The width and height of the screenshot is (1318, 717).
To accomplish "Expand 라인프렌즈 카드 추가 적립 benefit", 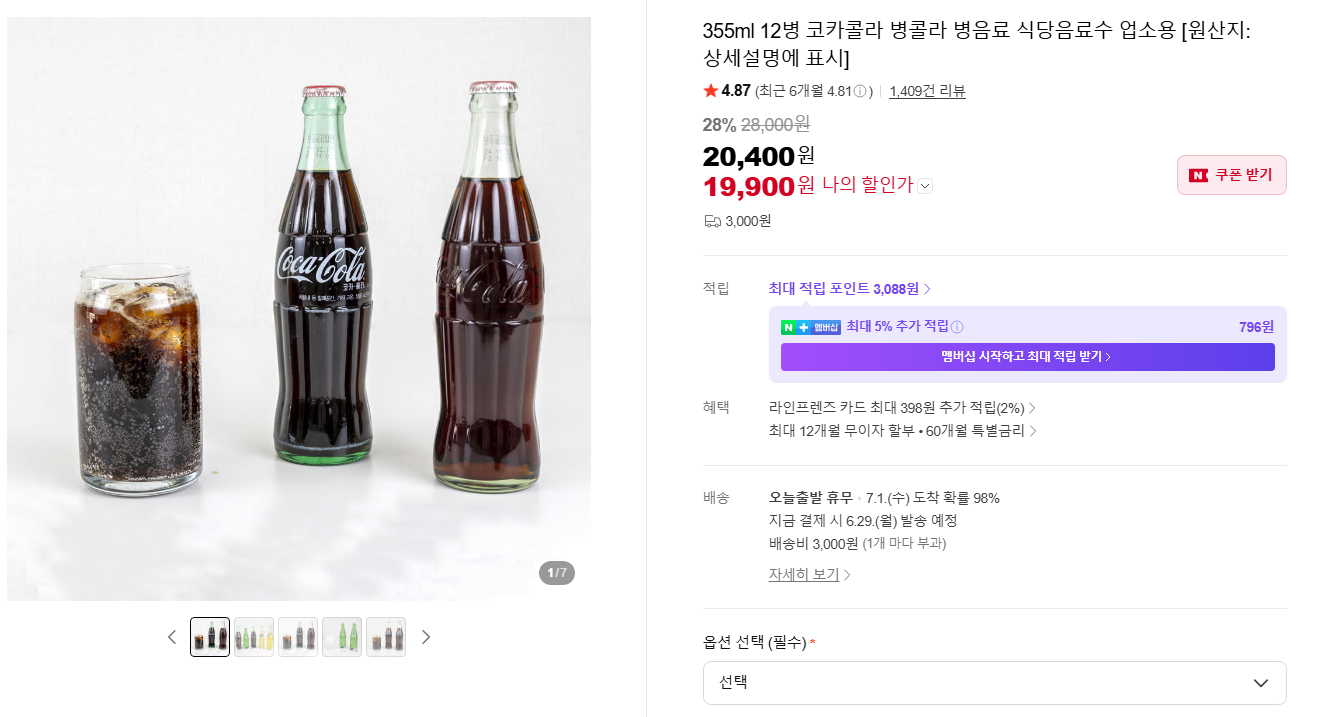I will point(902,408).
